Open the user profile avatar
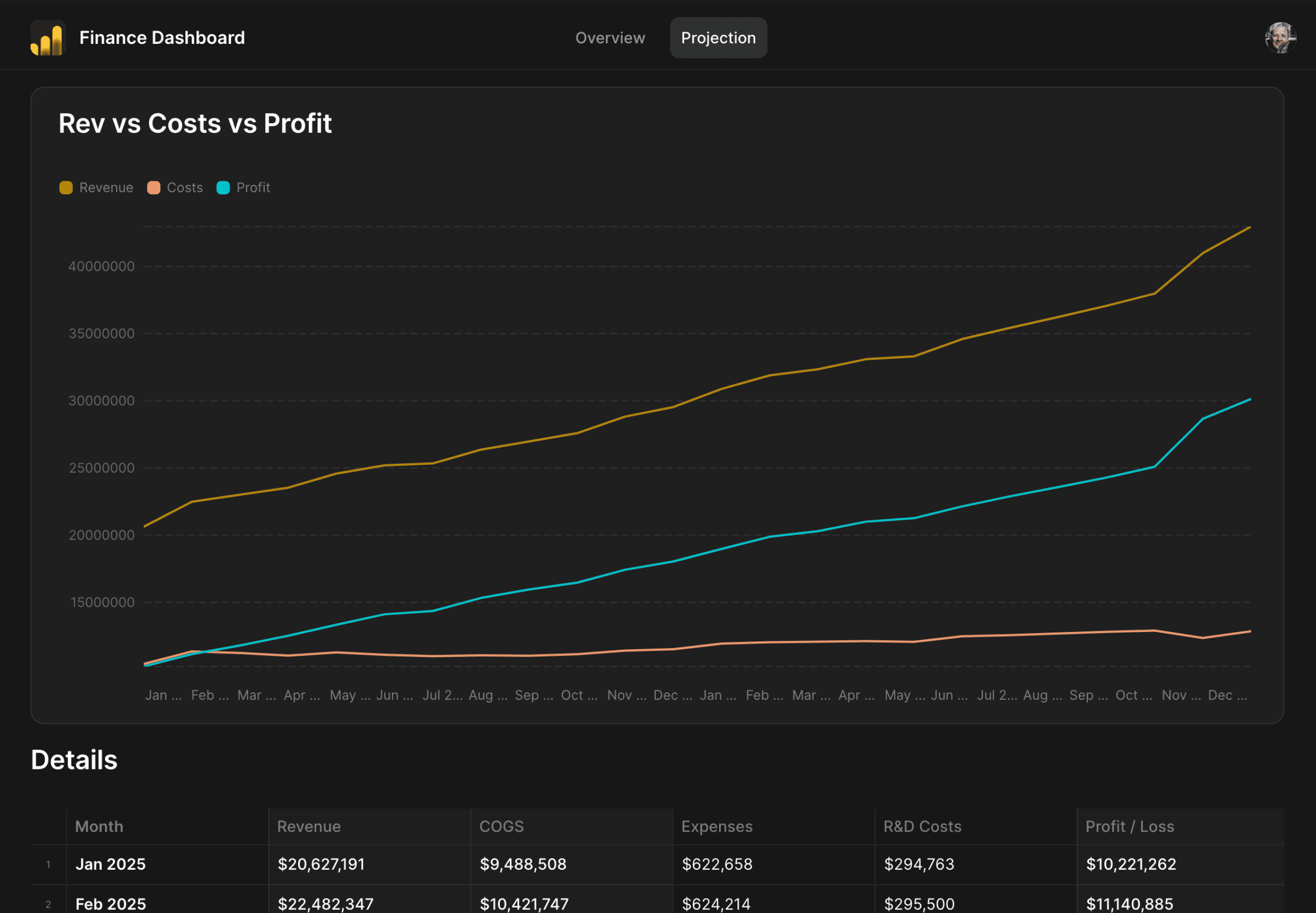 (x=1280, y=38)
